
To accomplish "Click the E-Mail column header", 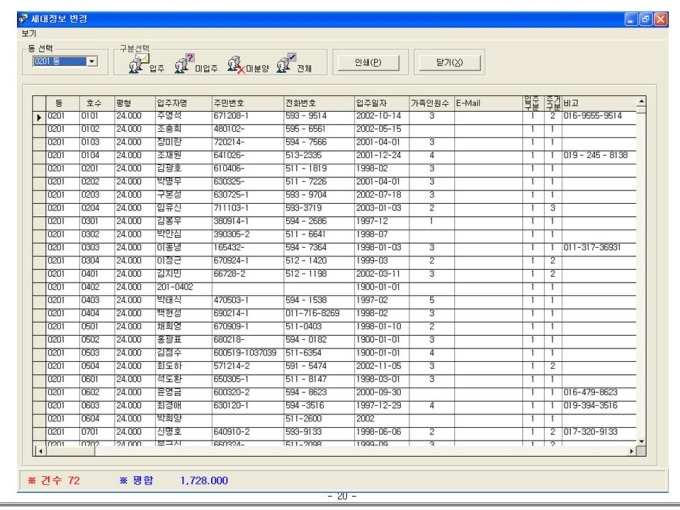I will pyautogui.click(x=488, y=103).
